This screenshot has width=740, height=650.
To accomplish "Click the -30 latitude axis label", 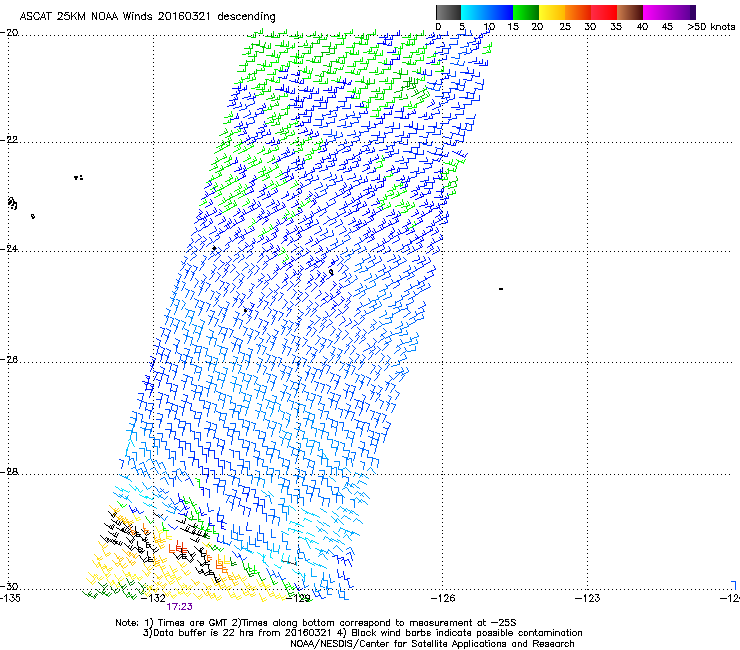I will tap(9, 586).
